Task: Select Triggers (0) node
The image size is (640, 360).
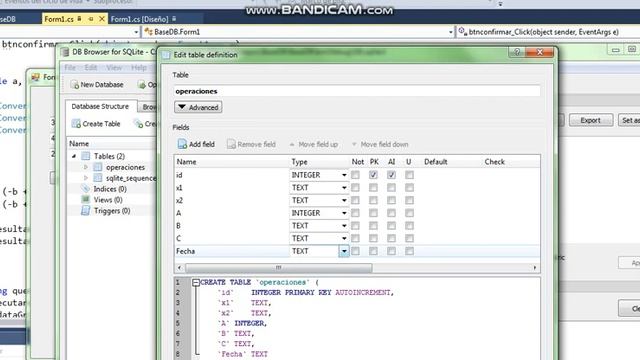Action: click(112, 211)
